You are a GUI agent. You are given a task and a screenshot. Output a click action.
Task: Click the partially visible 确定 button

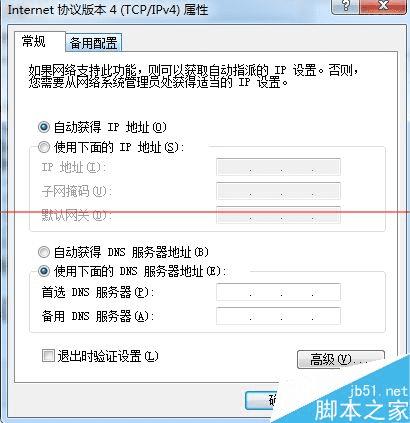click(262, 401)
